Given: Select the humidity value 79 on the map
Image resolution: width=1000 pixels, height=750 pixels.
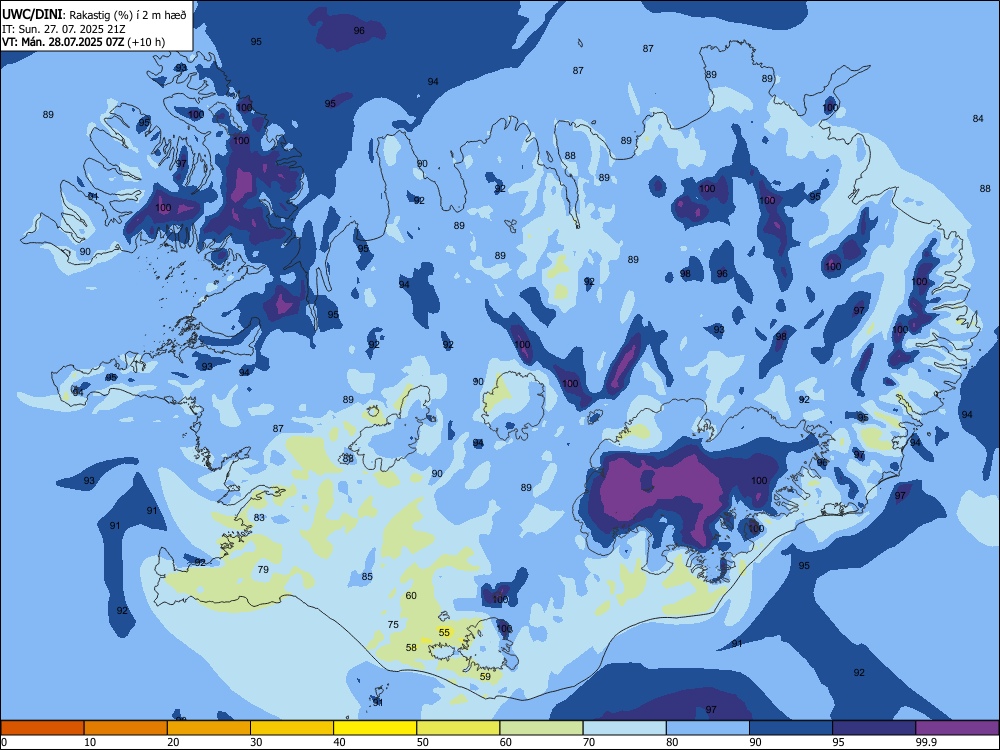Looking at the screenshot, I should coord(263,570).
